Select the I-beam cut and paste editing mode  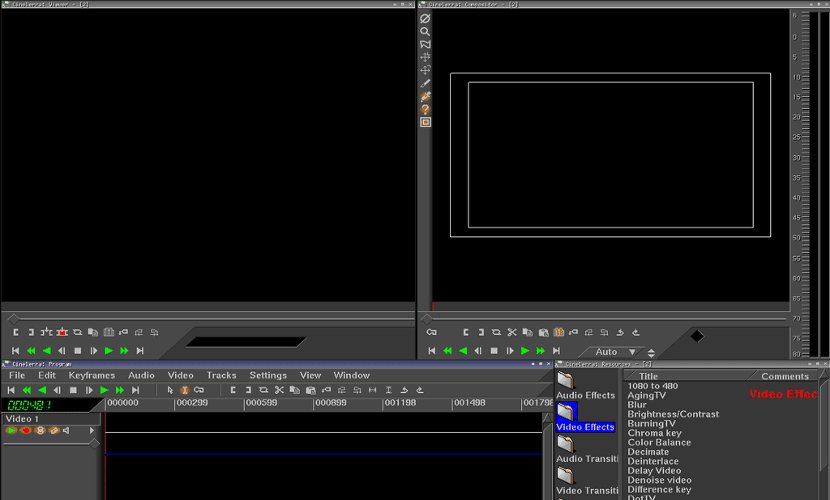pos(185,390)
